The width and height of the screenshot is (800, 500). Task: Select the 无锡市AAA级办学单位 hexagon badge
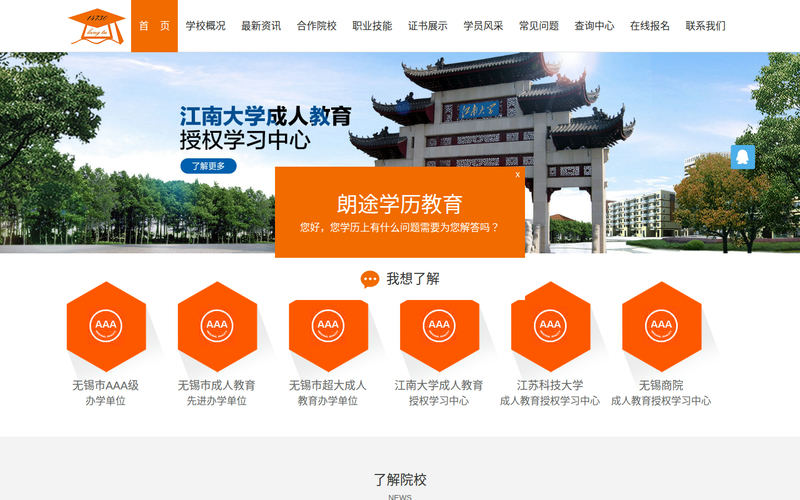click(106, 327)
